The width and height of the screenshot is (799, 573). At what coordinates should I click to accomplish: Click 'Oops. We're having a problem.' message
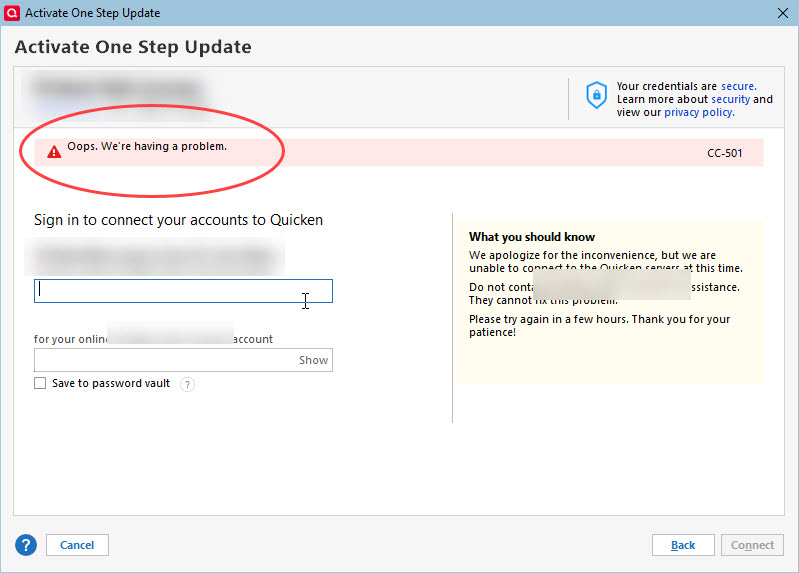point(147,146)
